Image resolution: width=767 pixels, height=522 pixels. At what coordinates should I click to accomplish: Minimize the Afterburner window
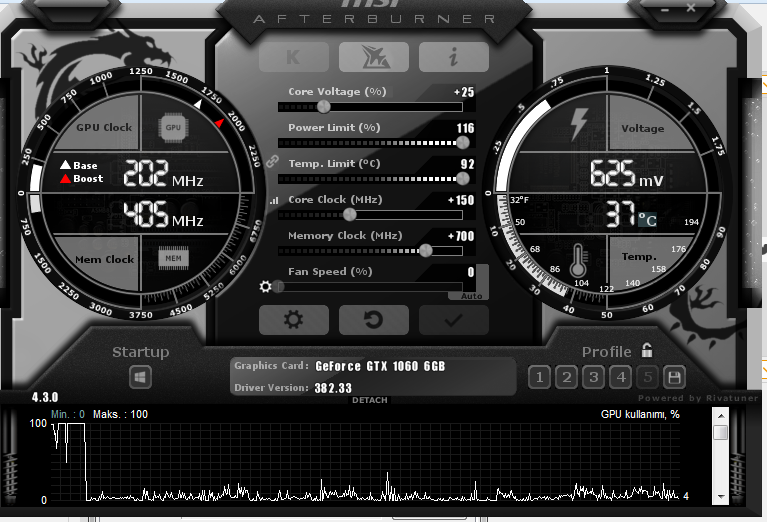point(664,8)
